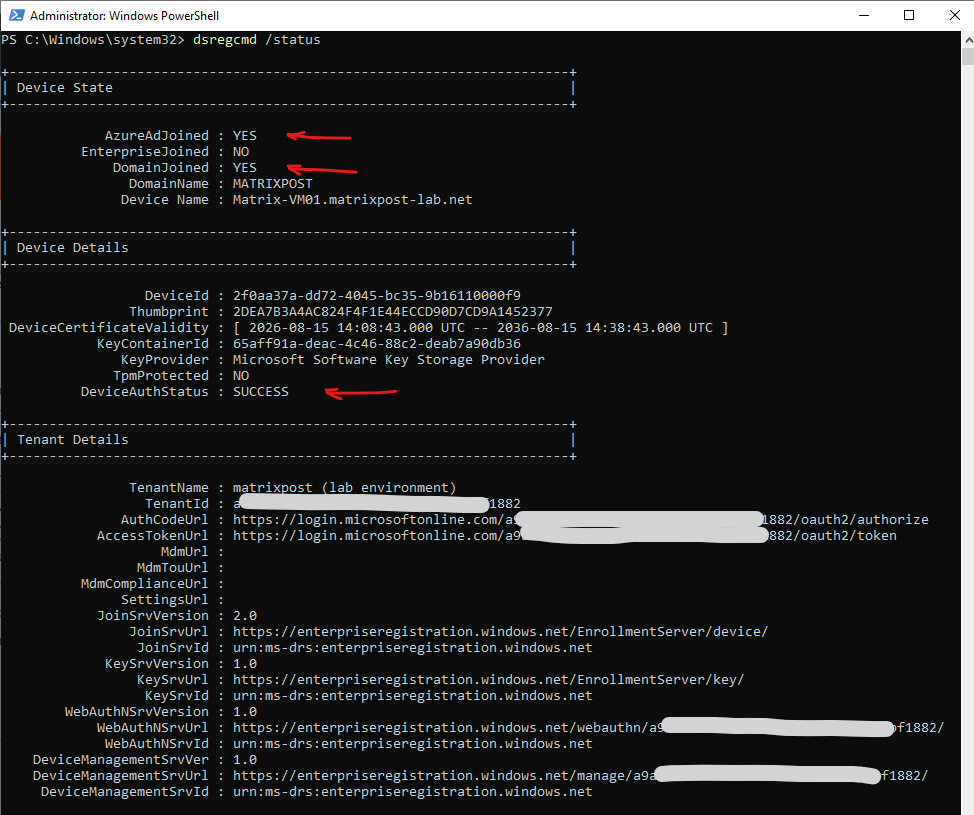Click the WebAuthNSrvId urn value
This screenshot has height=815, width=974.
[x=413, y=744]
